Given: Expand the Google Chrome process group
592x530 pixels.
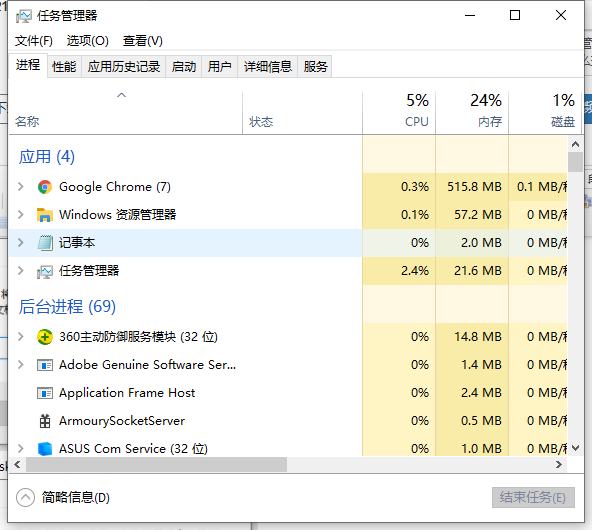Looking at the screenshot, I should [21, 186].
